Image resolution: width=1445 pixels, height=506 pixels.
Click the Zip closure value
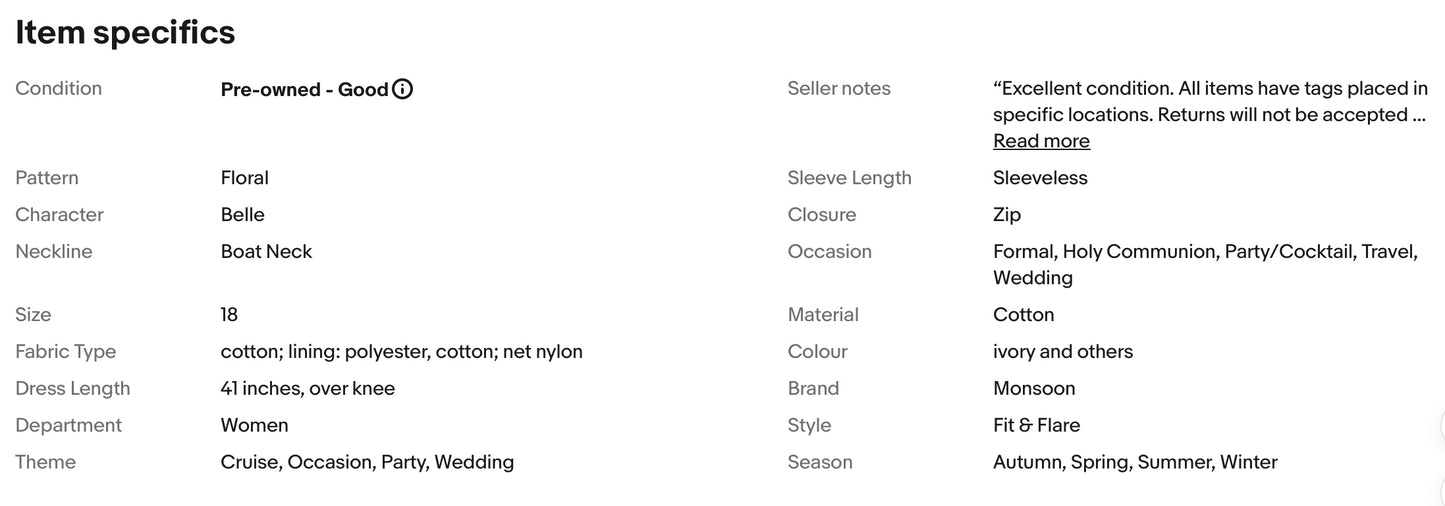(1006, 215)
